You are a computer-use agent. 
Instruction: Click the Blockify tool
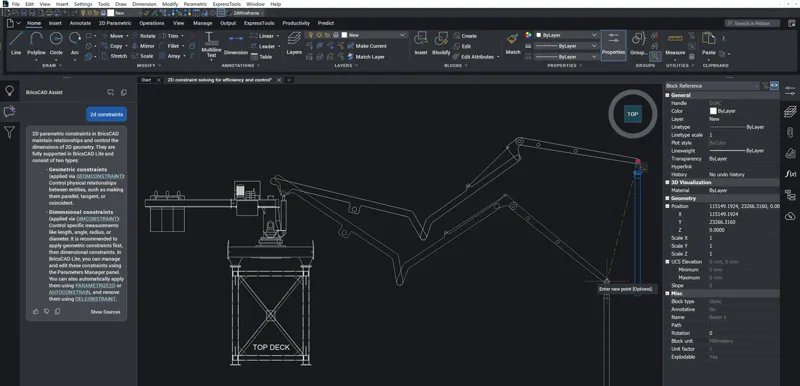tap(441, 43)
